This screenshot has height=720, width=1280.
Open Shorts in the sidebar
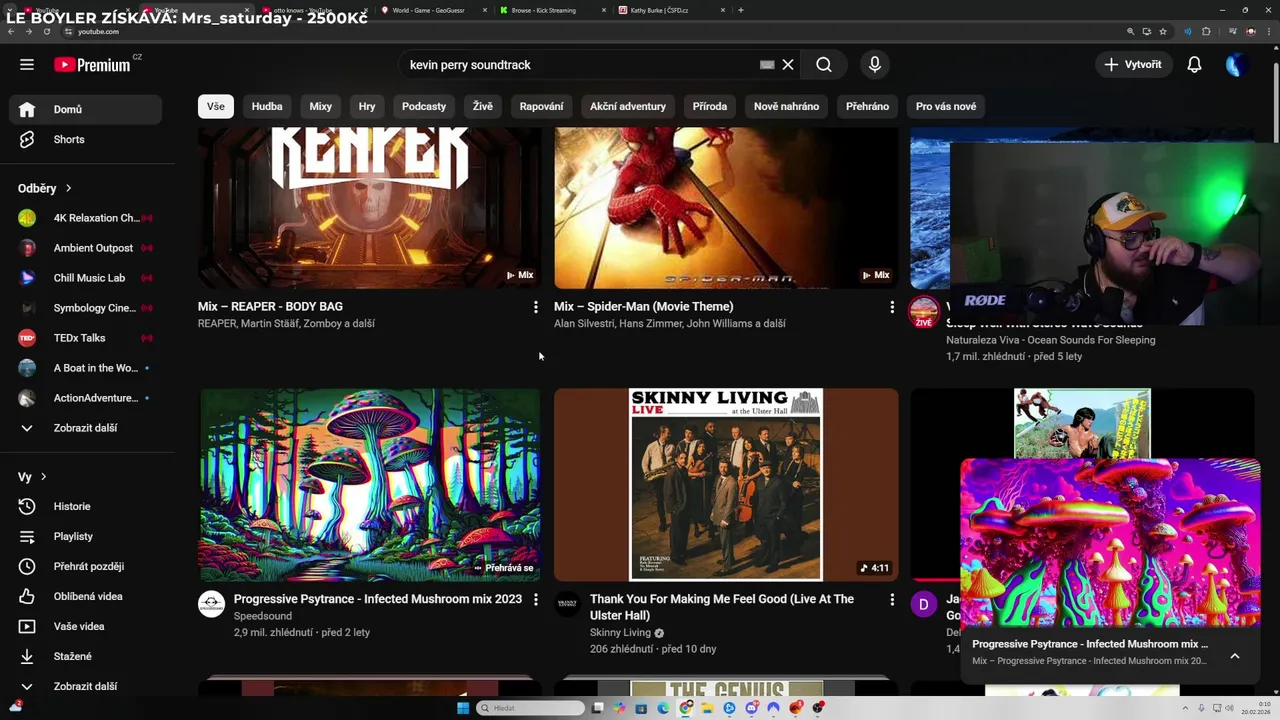tap(86, 139)
